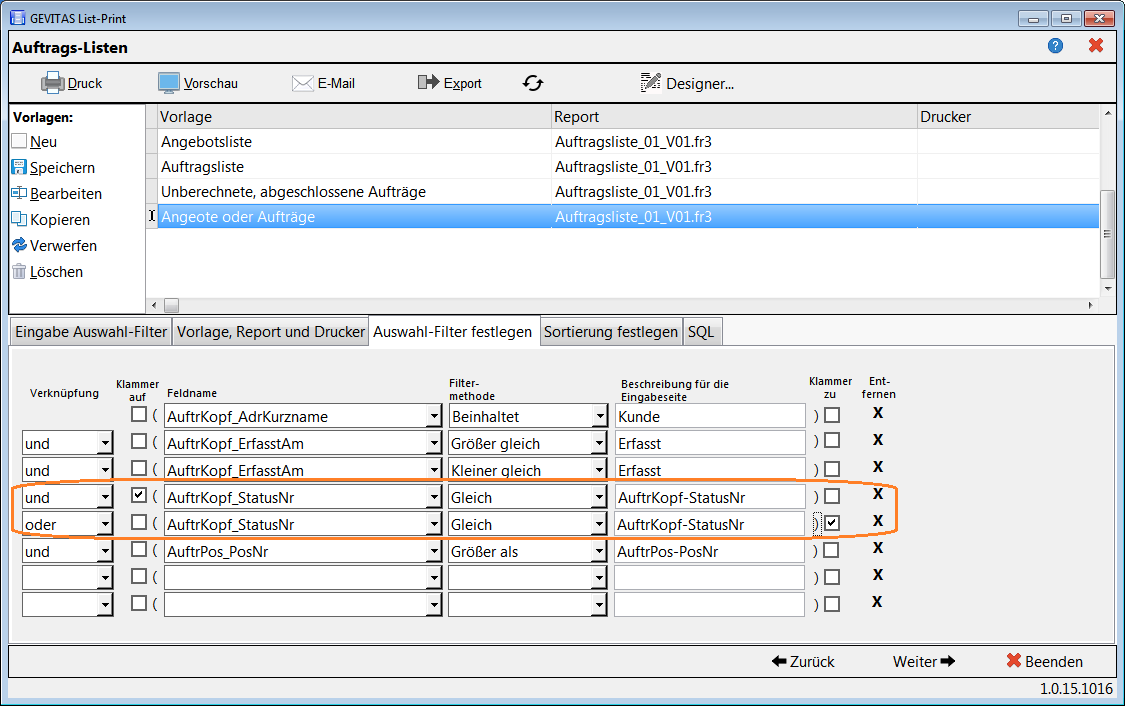
Task: Edit Beschreibung field AuftrPos-PosNr
Action: click(710, 552)
